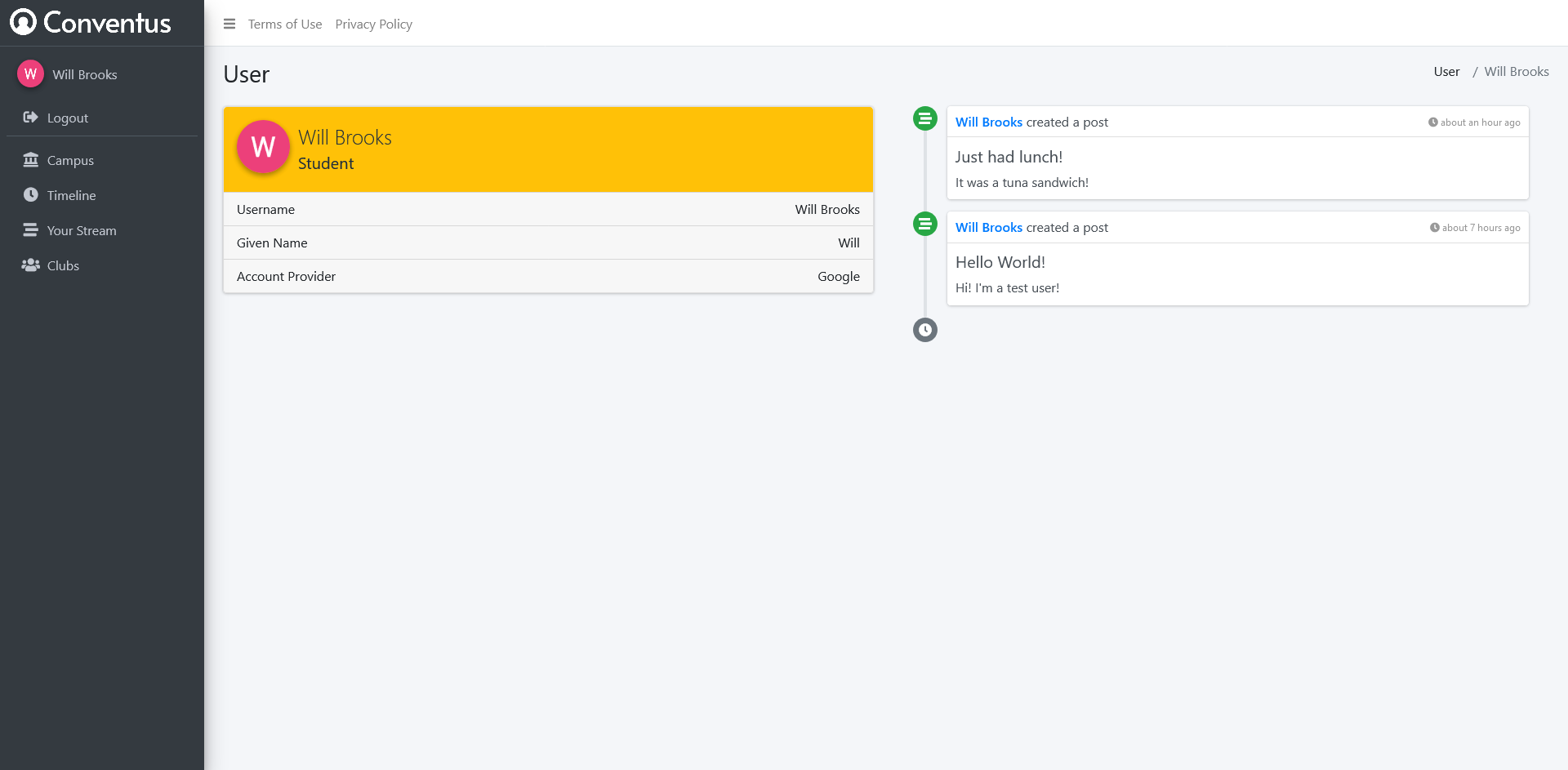Click the Username row label
The height and width of the screenshot is (770, 1568).
pos(265,210)
